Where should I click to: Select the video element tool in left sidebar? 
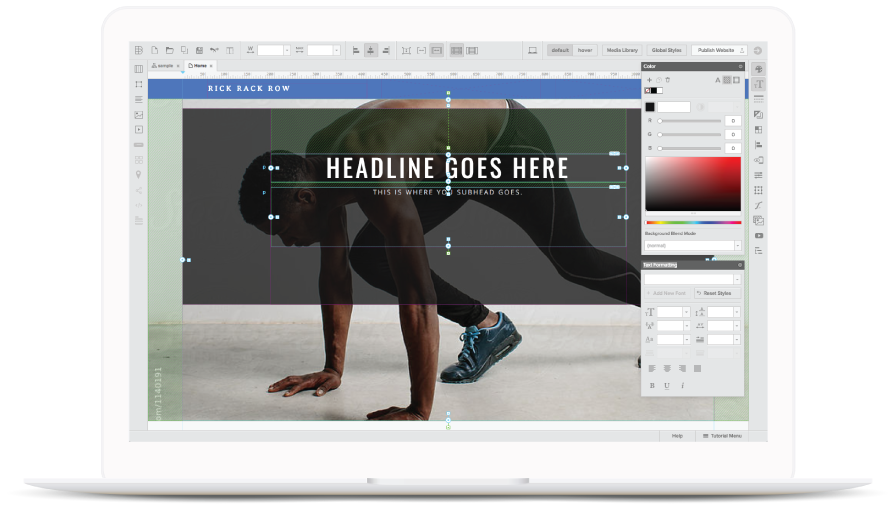[138, 129]
